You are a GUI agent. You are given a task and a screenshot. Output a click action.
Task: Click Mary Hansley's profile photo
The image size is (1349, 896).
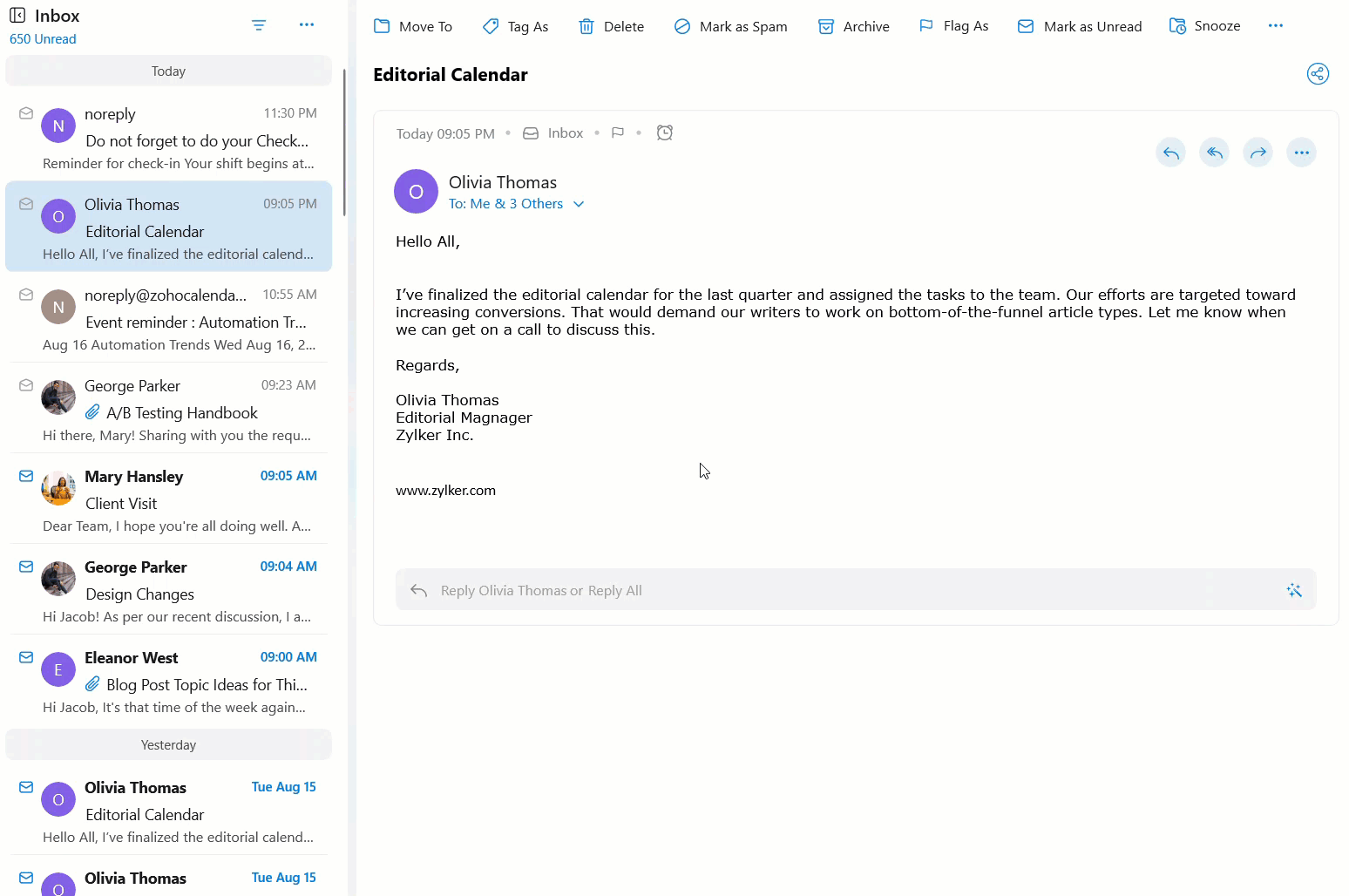click(58, 488)
